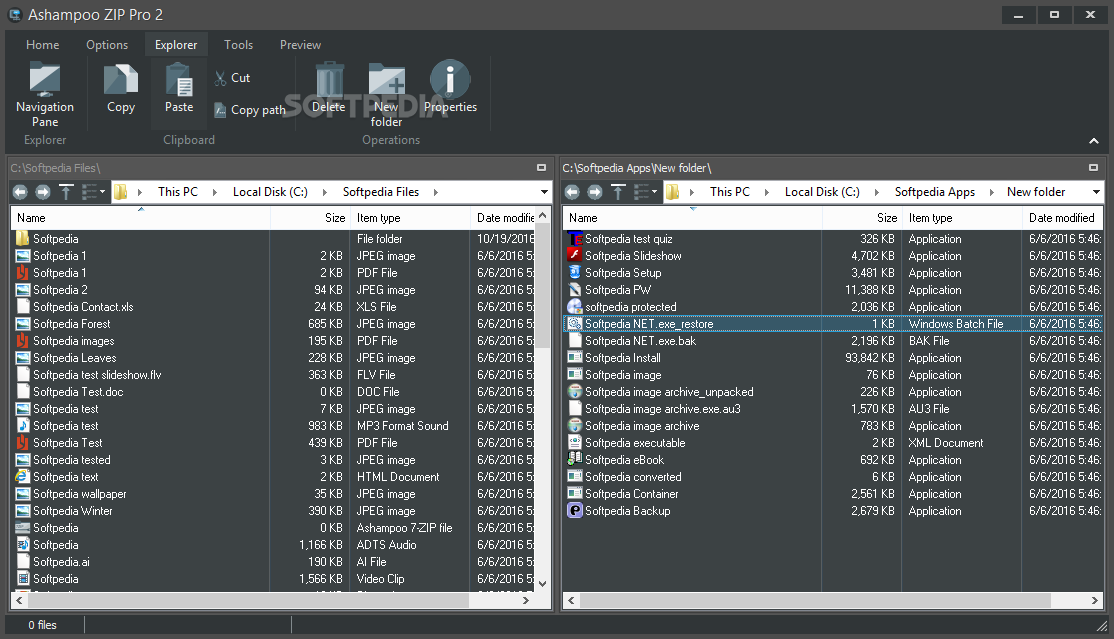
Task: Open view options in left pane
Action: click(x=93, y=192)
